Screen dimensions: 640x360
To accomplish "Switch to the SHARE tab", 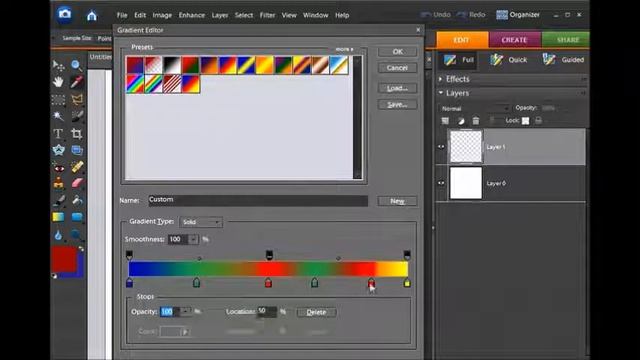I will click(x=567, y=40).
